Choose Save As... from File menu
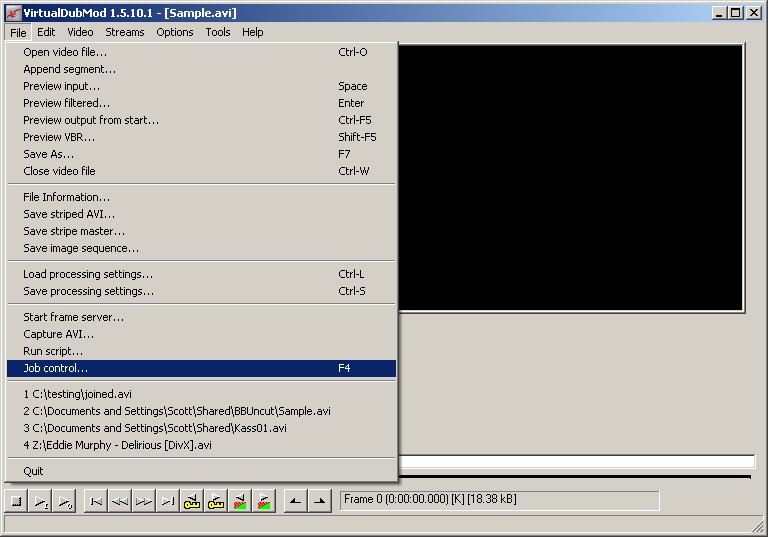This screenshot has height=537, width=768. coord(201,154)
